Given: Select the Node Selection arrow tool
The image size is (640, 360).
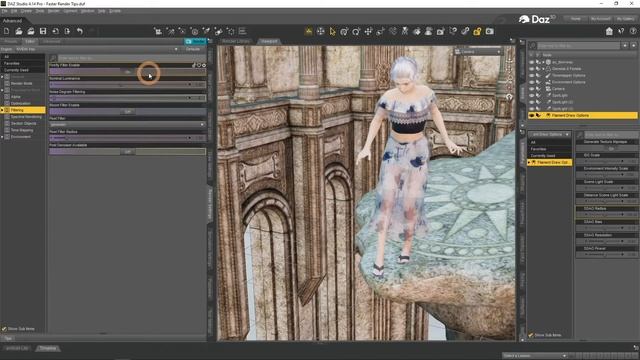Looking at the screenshot, I should [332, 31].
